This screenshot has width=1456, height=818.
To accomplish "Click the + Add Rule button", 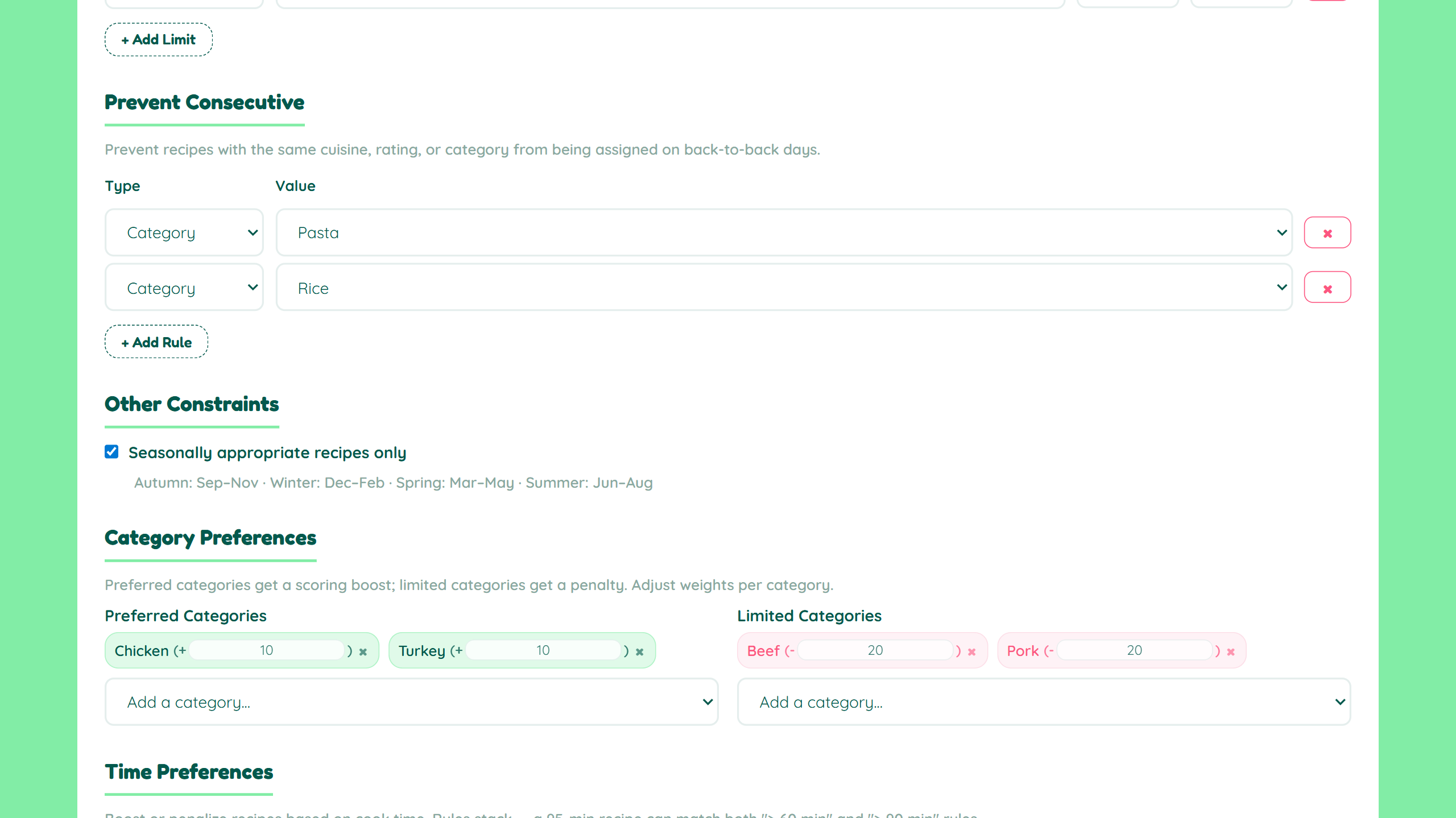I will click(x=156, y=342).
